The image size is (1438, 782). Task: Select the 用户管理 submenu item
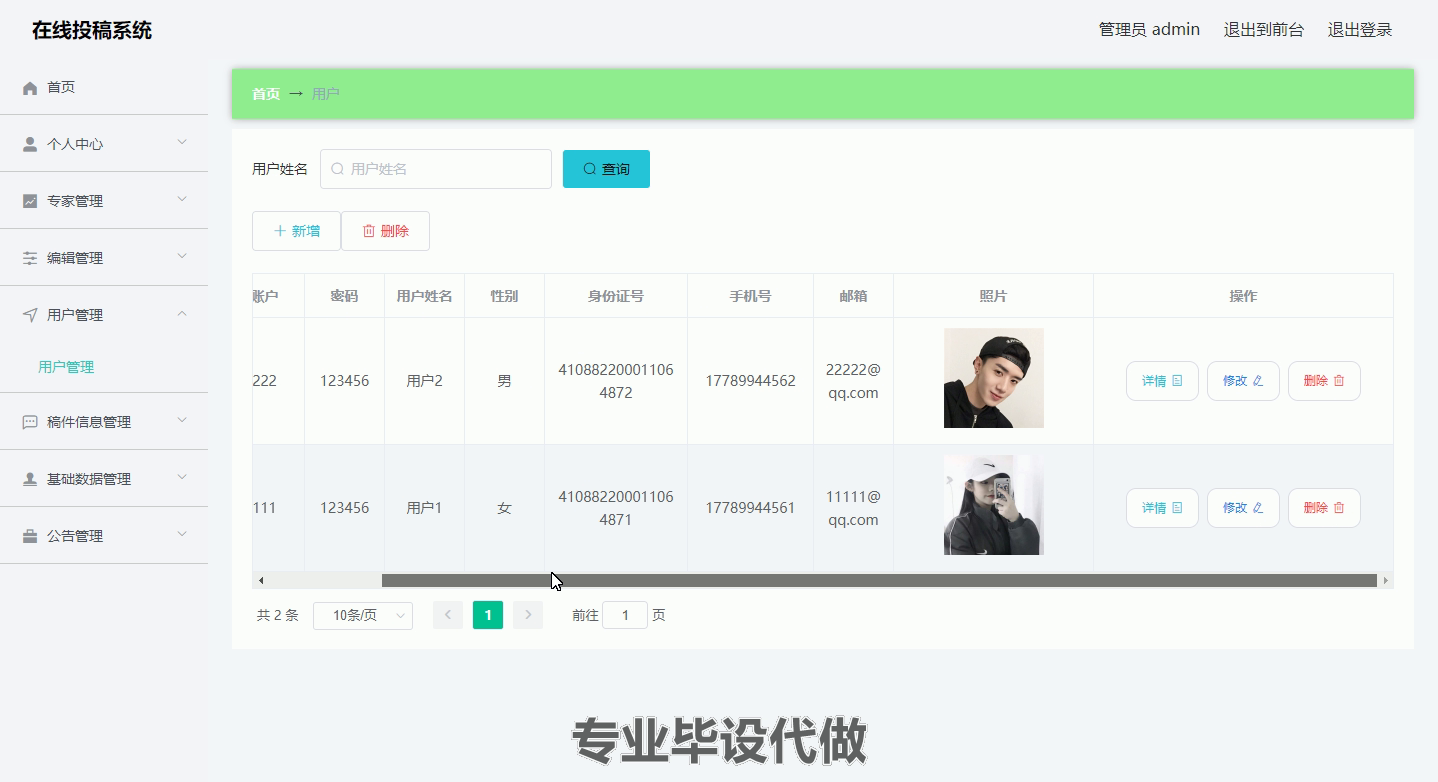click(x=66, y=367)
